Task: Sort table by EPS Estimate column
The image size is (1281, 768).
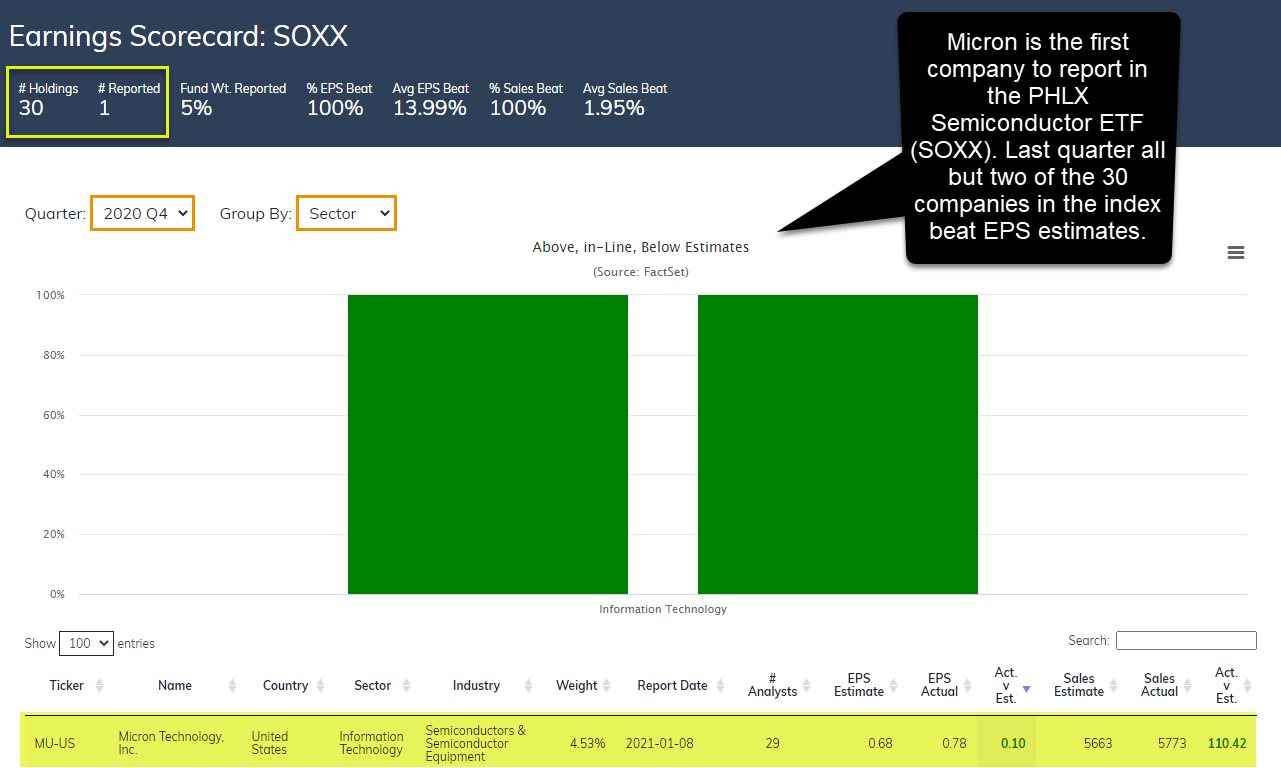Action: 866,685
